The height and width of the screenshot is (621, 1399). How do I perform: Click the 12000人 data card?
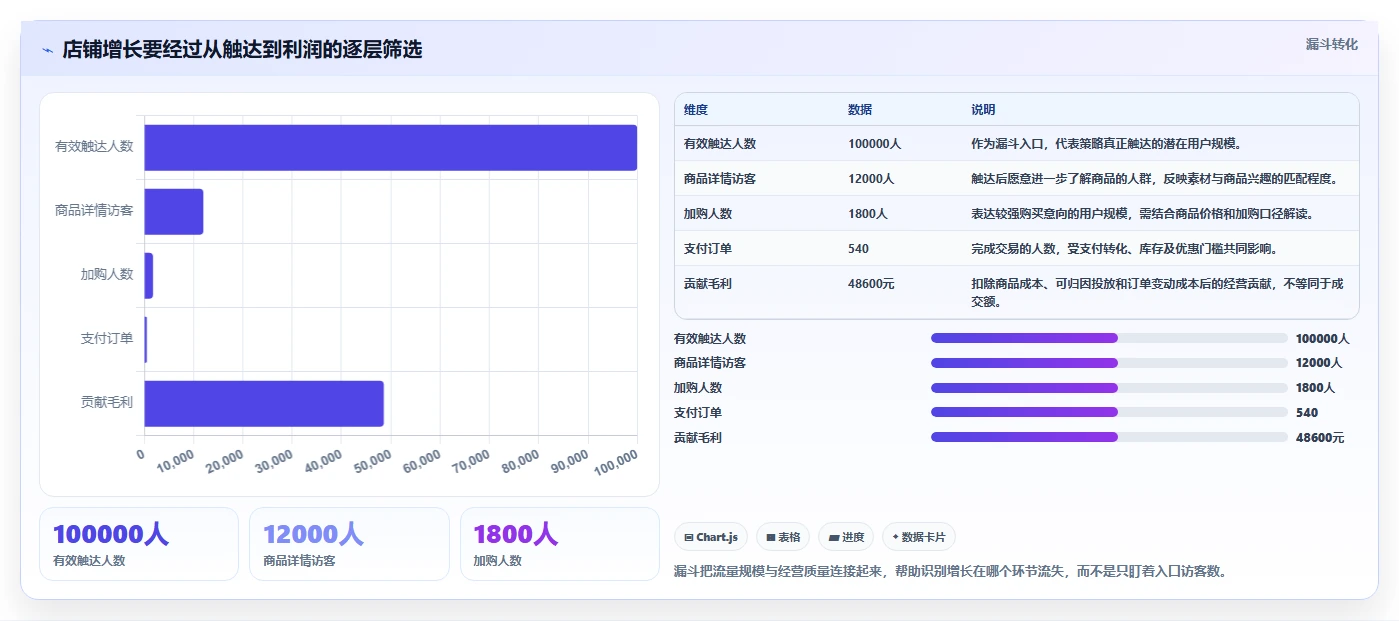[x=349, y=544]
